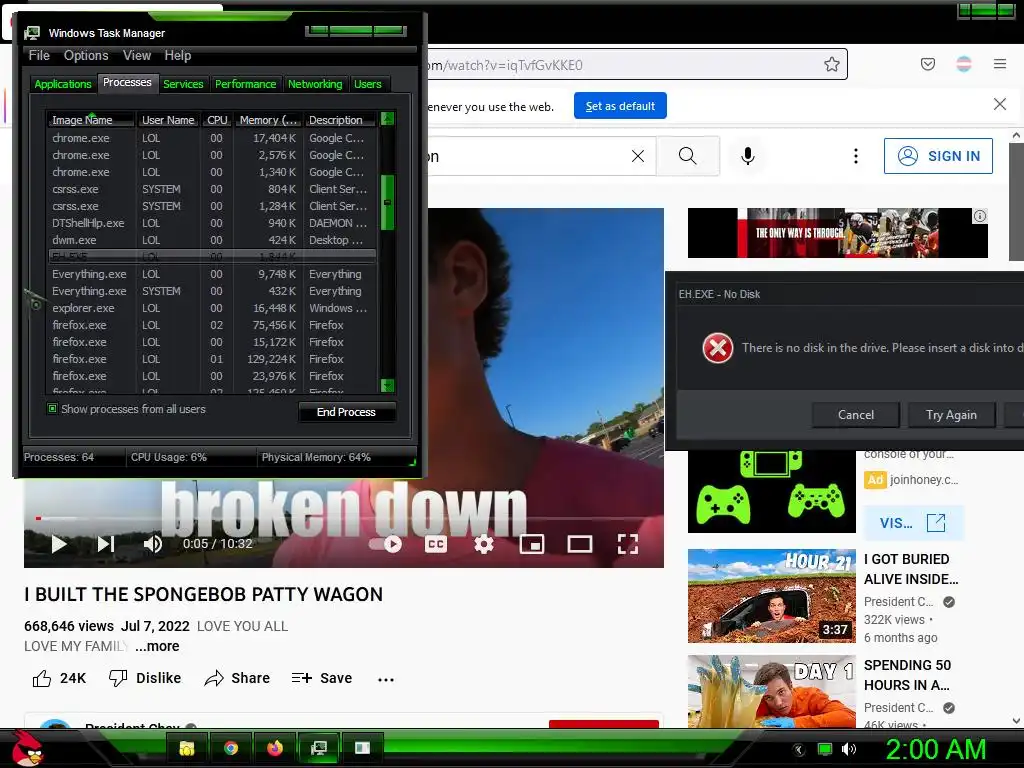The image size is (1024, 768).
Task: Click the End Process button
Action: click(346, 412)
